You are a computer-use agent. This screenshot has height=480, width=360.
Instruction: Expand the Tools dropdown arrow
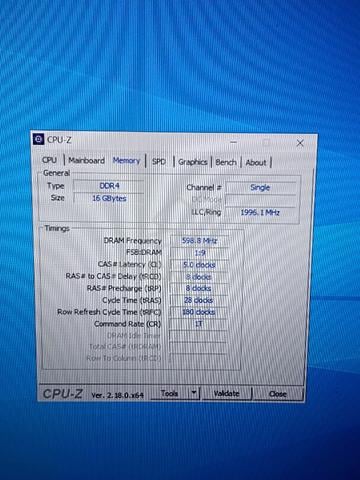(x=194, y=393)
